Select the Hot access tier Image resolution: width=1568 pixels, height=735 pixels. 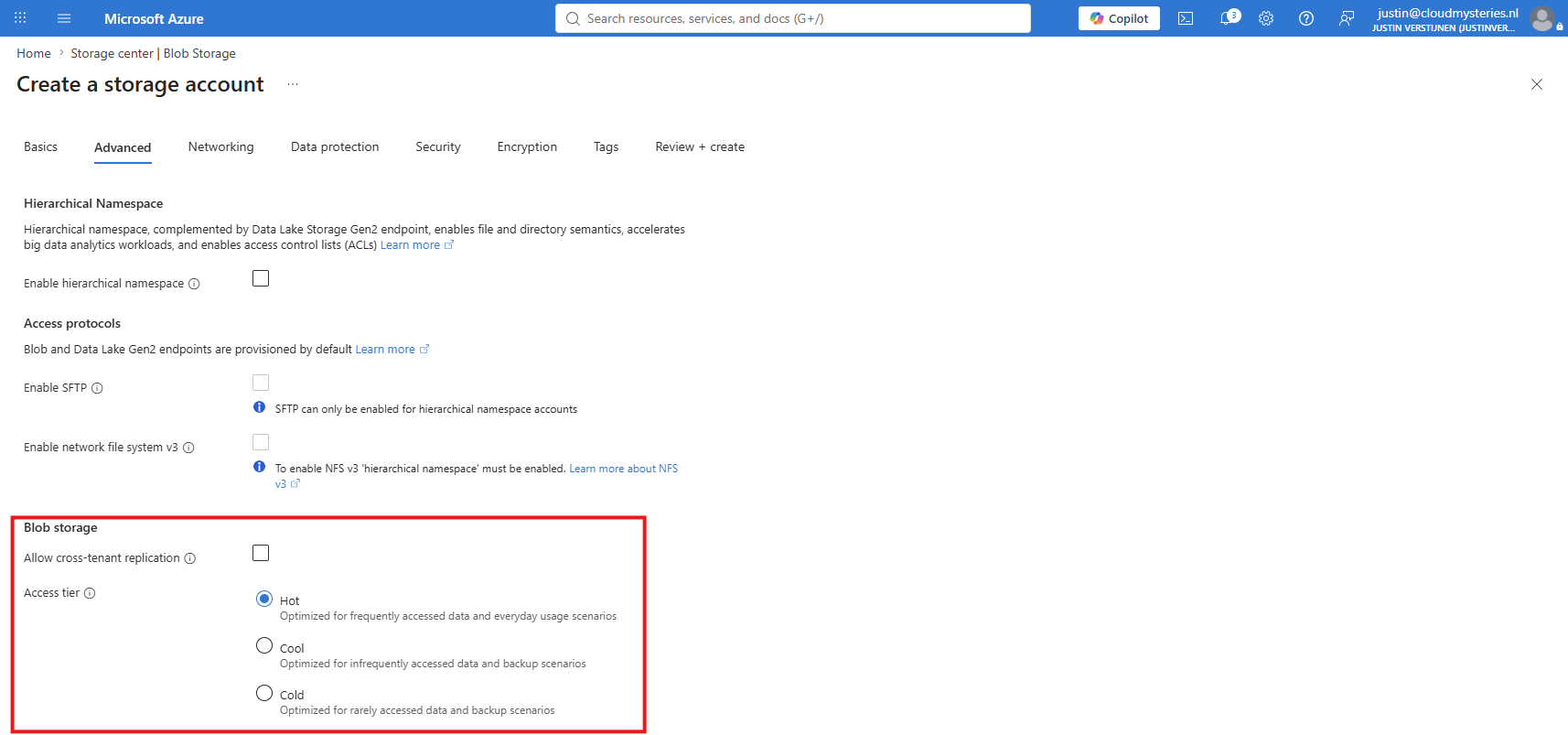(x=264, y=599)
